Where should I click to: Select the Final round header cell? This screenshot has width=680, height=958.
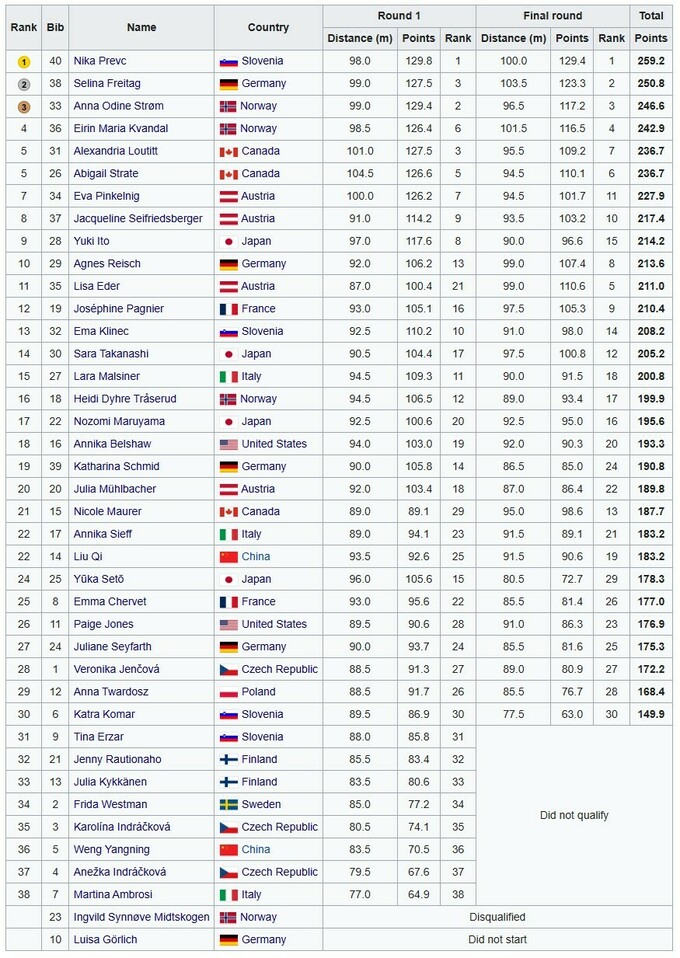[x=552, y=16]
